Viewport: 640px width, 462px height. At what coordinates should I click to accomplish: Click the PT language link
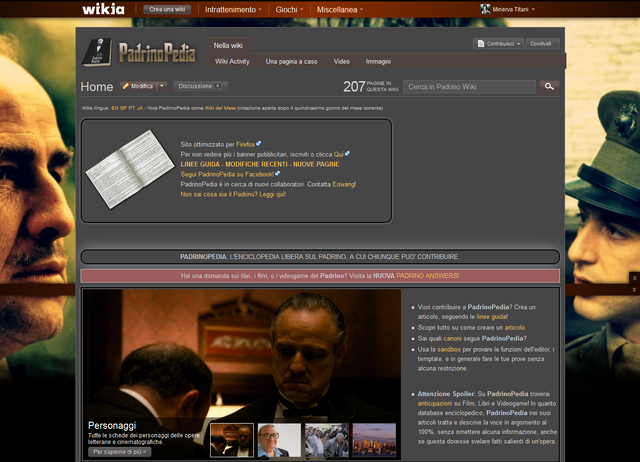pyautogui.click(x=131, y=108)
